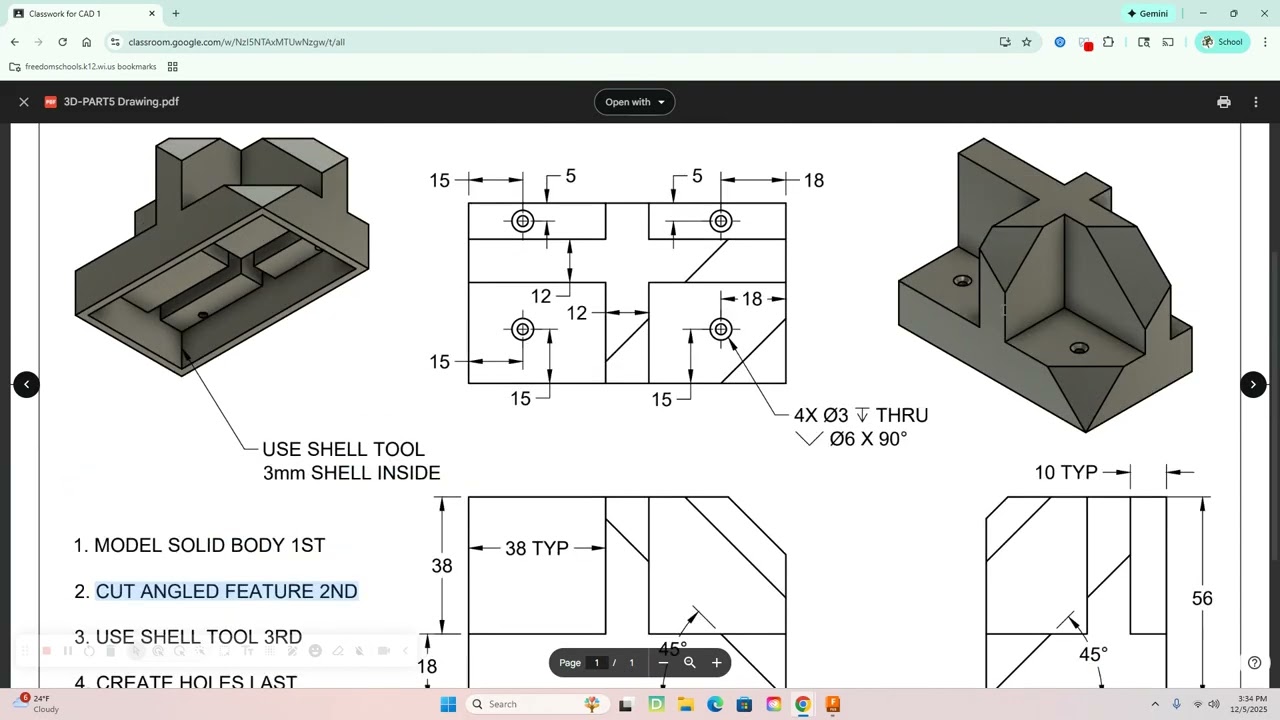Open the apps grid icon in bookmarks bar

coord(172,67)
